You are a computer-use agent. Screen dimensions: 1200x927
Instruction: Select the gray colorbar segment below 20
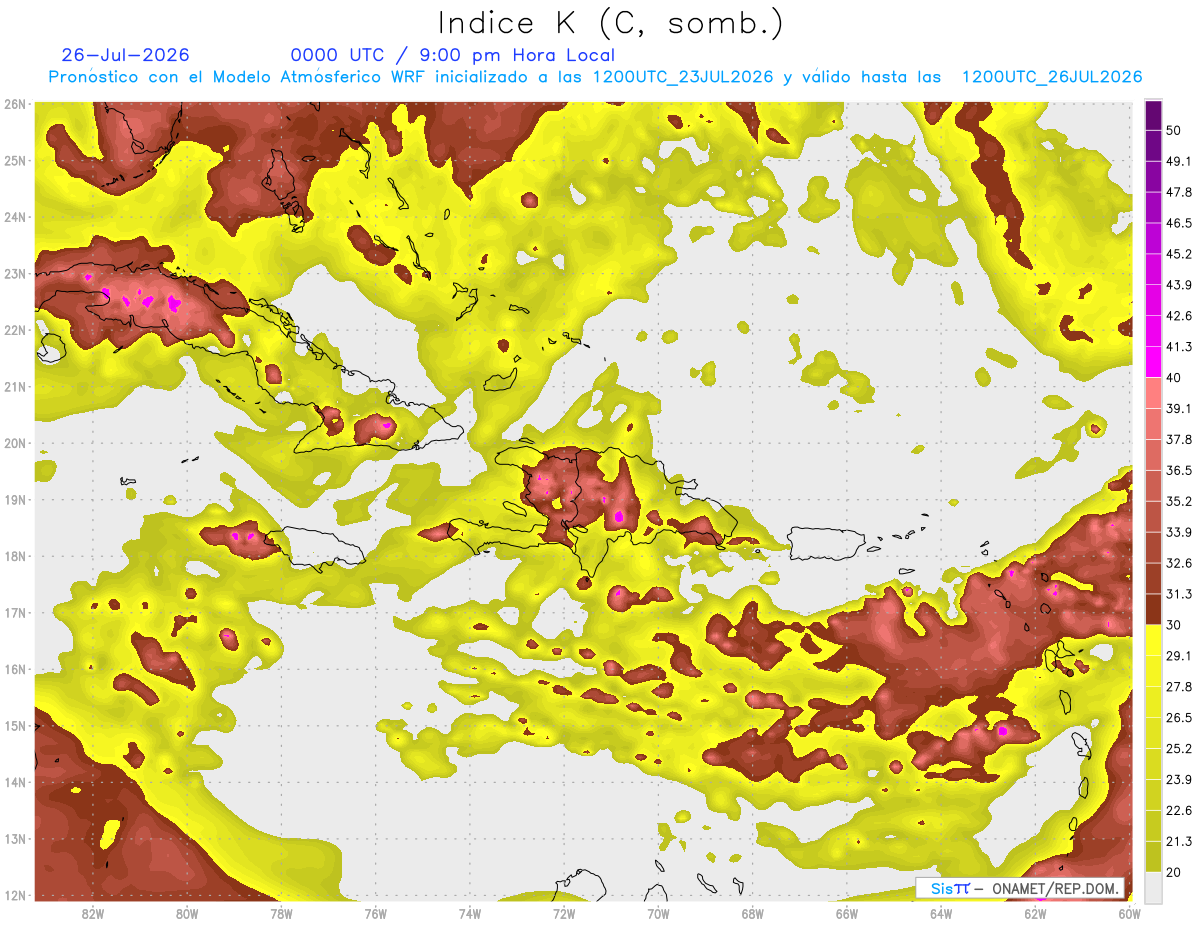point(1153,886)
